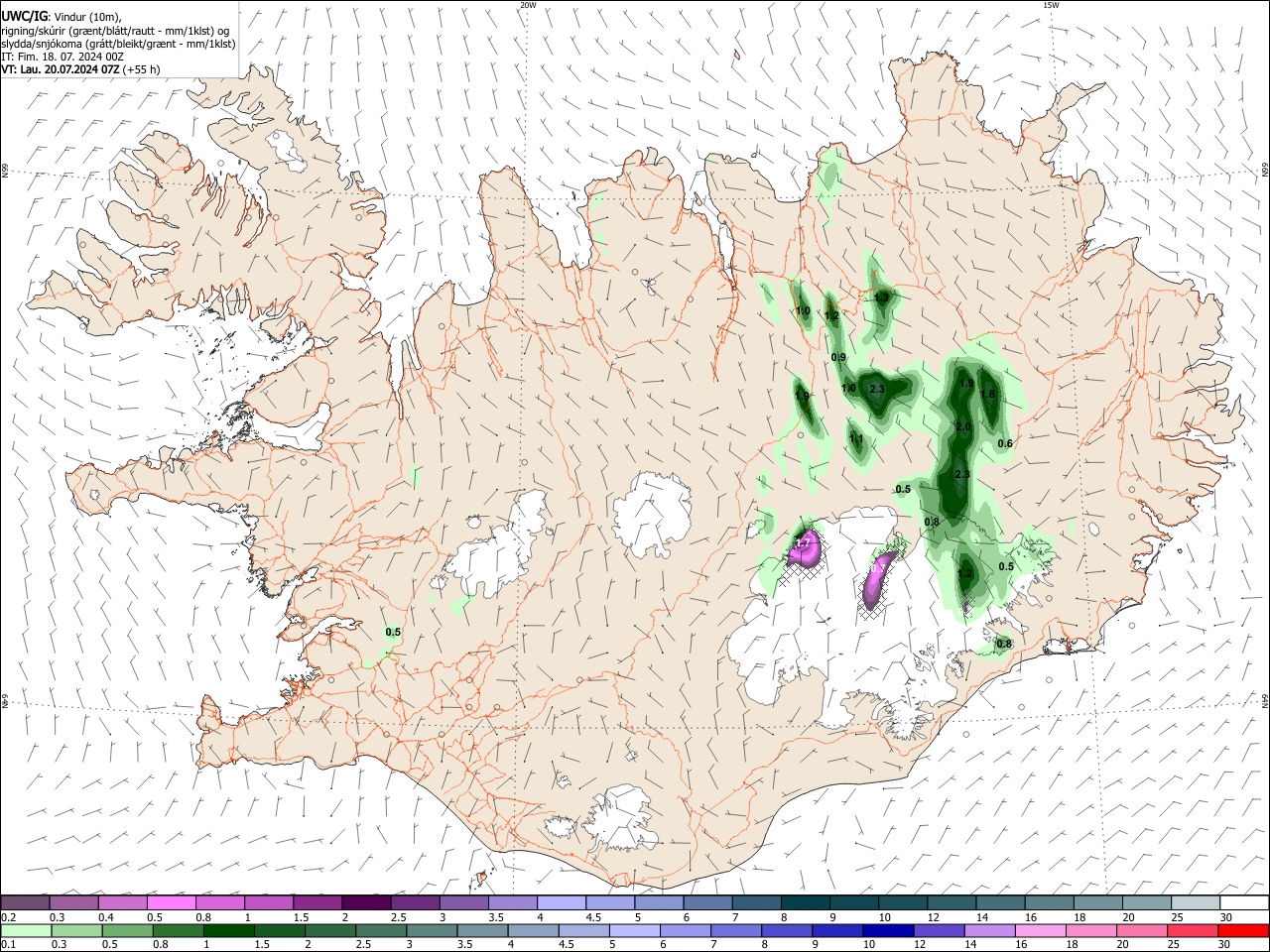Select the light purple 14–16 rain swatch
The height and width of the screenshot is (952, 1270).
[988, 930]
